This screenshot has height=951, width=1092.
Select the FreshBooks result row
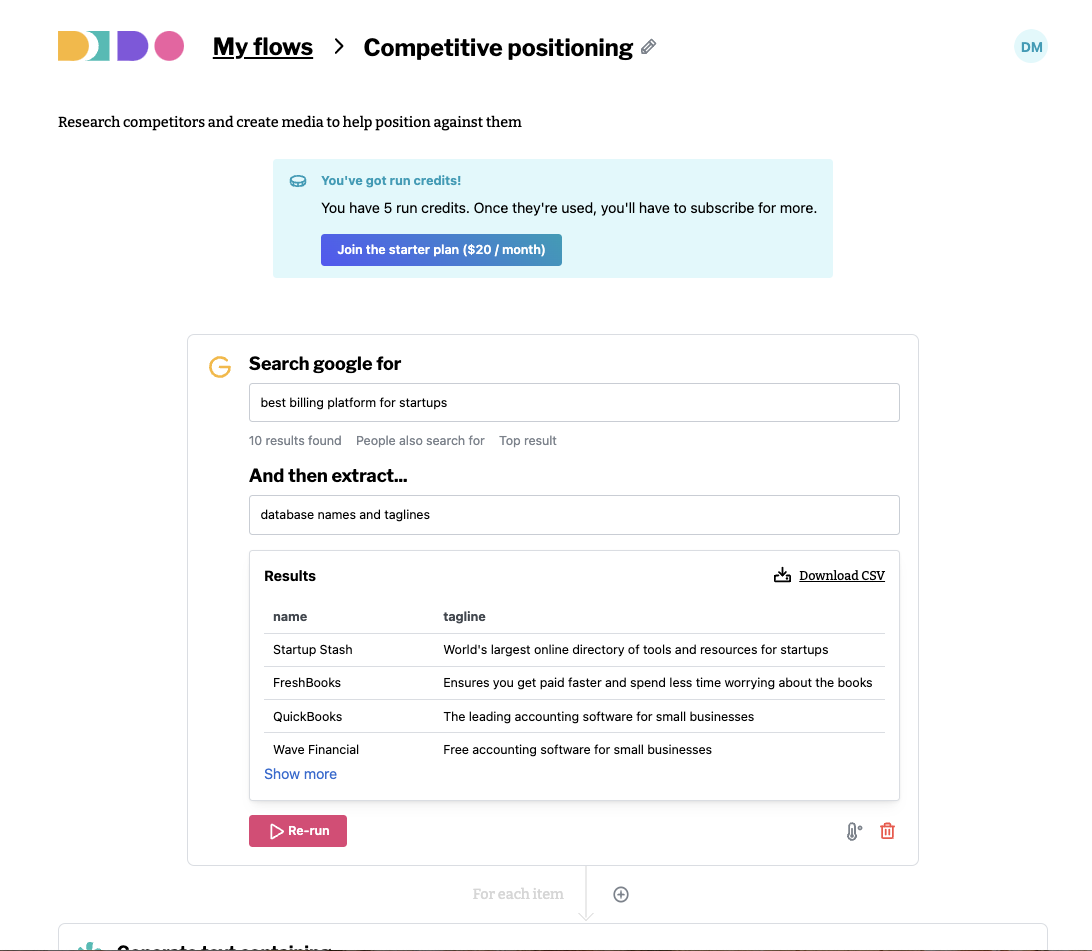575,683
